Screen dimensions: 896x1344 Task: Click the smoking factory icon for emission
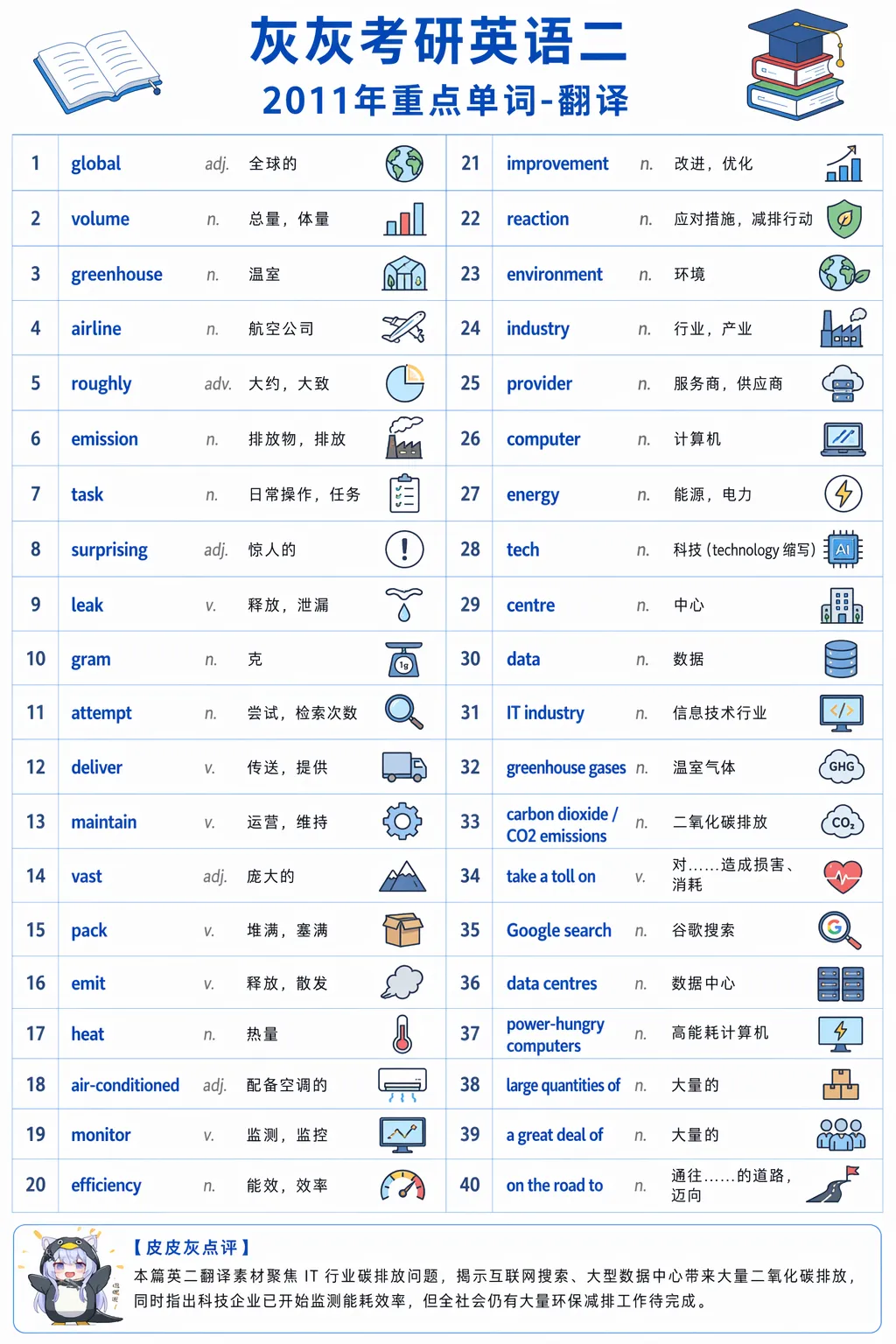404,438
